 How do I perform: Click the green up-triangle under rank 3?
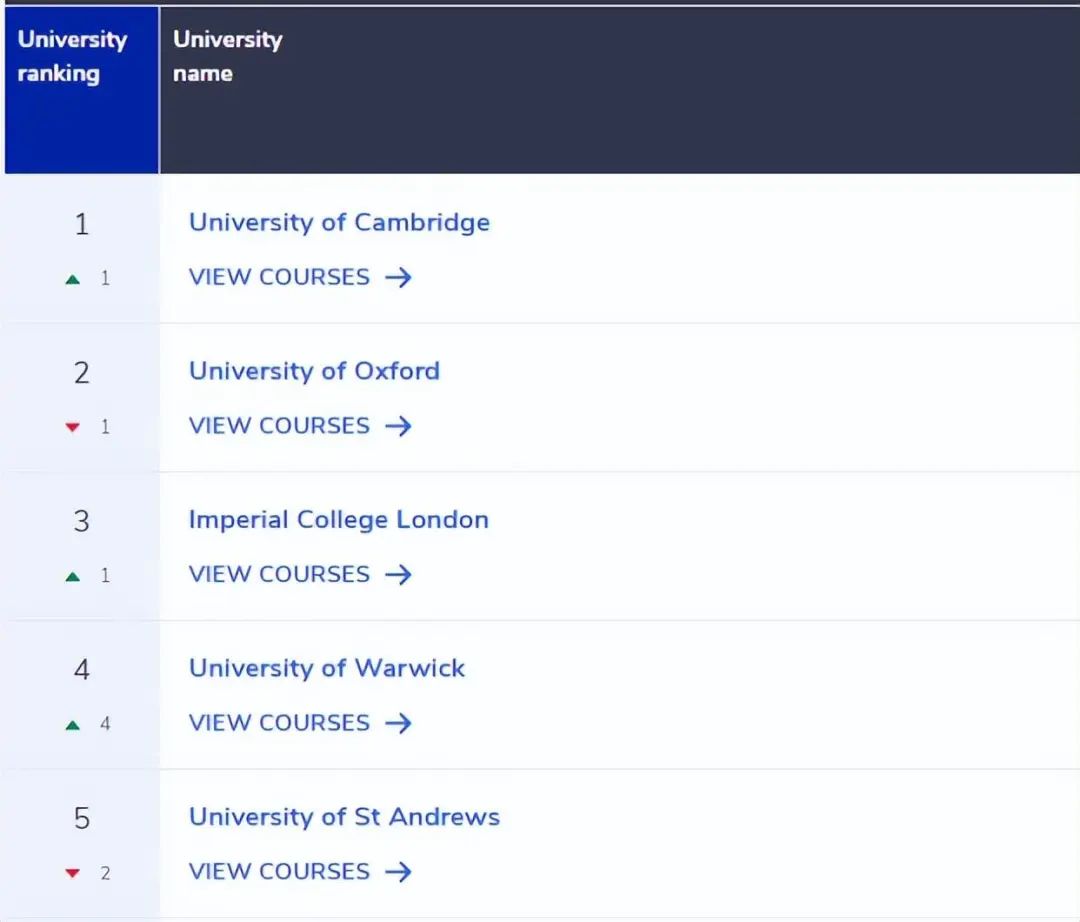72,575
